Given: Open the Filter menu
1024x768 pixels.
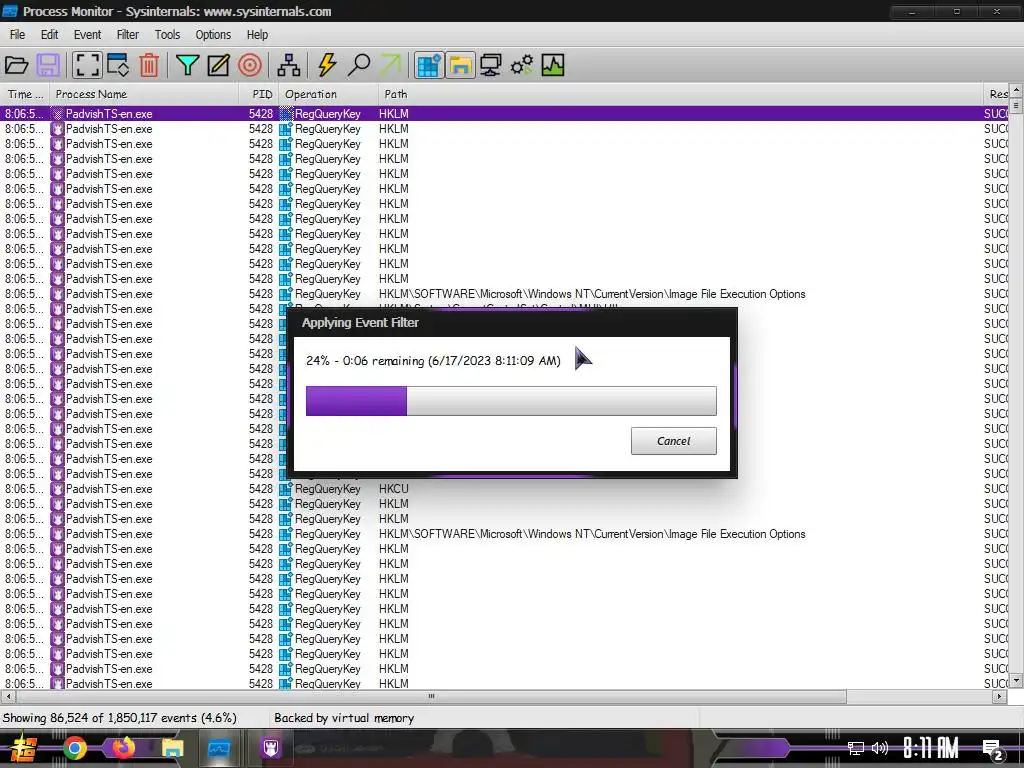Looking at the screenshot, I should (x=128, y=35).
